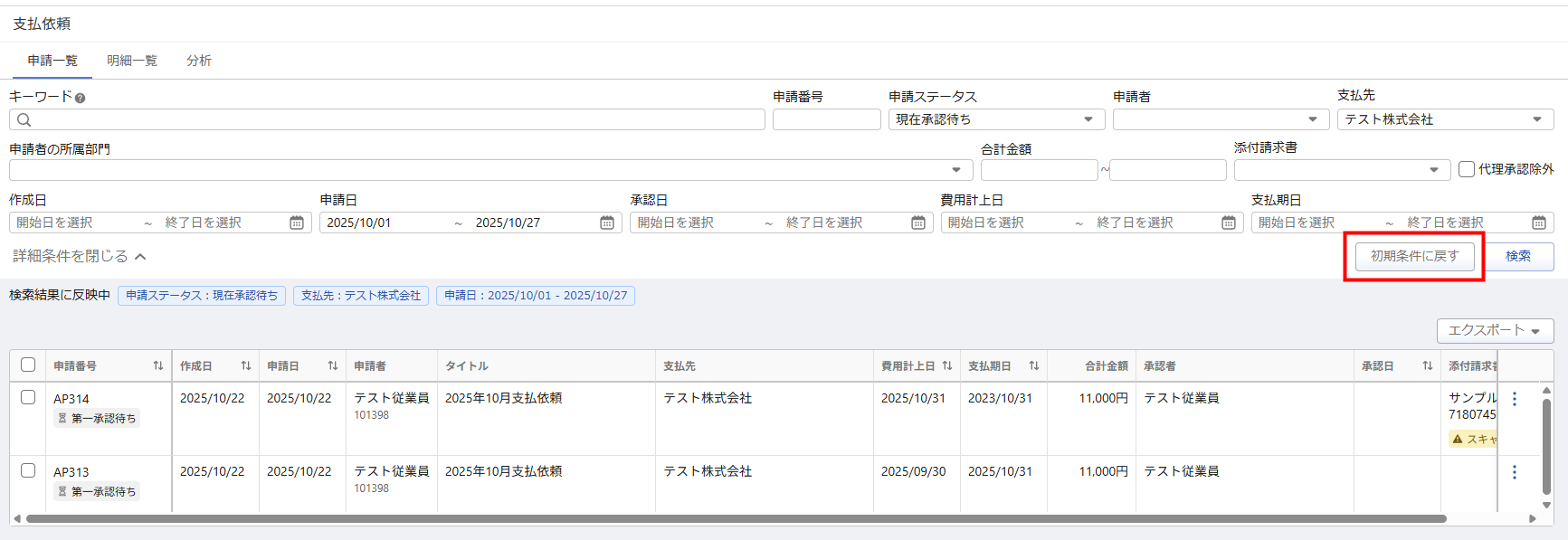Open the 申請日 calendar picker icon
This screenshot has height=540, width=1568.
point(607,223)
